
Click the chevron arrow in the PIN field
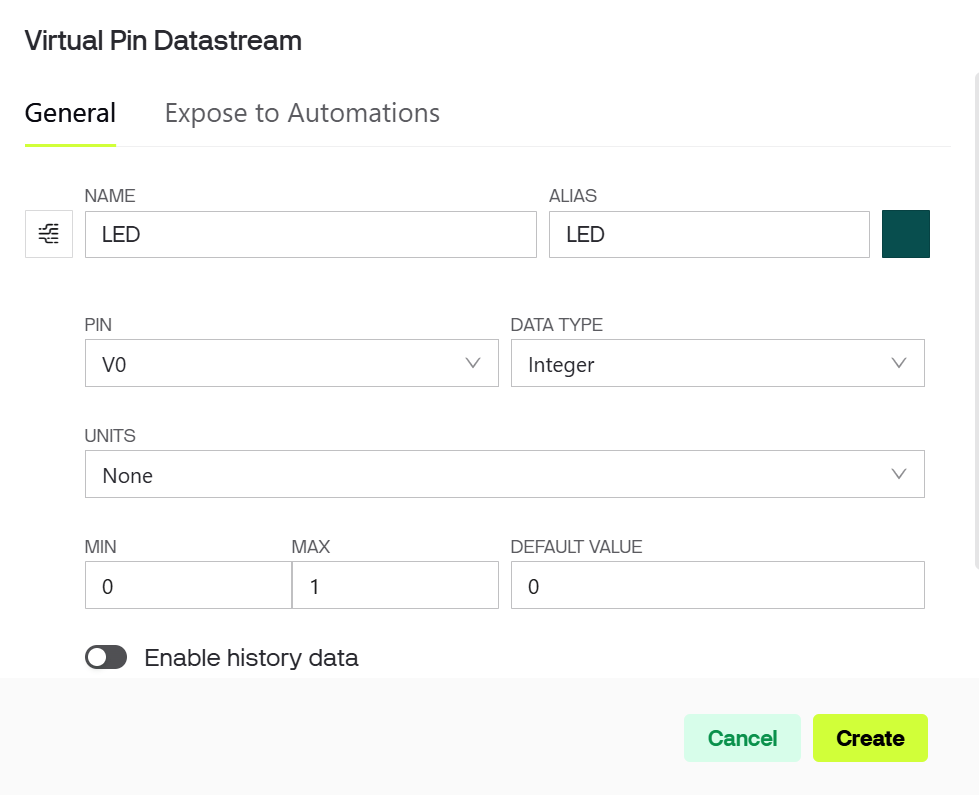point(474,363)
